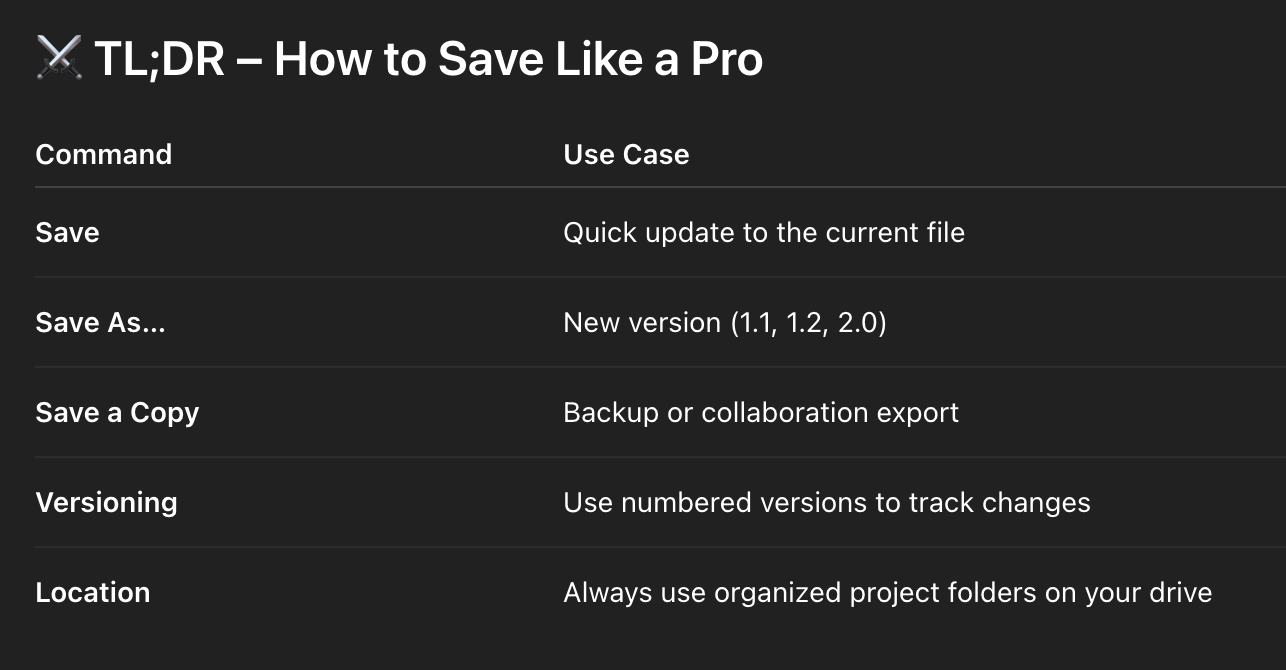Click the 'Location' row label
The width and height of the screenshot is (1286, 670).
click(x=92, y=592)
